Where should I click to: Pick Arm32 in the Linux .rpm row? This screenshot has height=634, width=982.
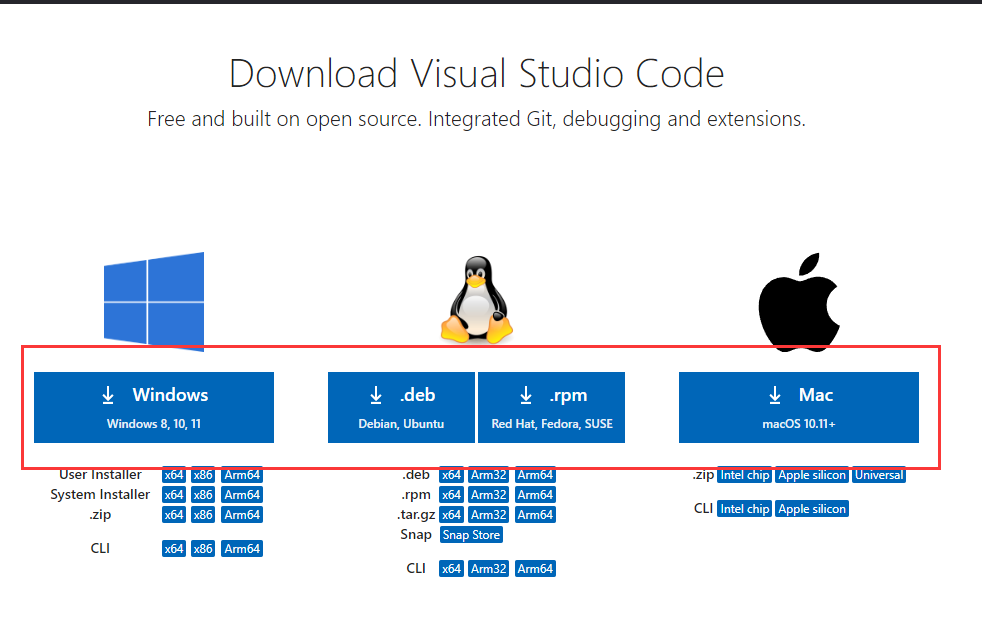coord(488,495)
